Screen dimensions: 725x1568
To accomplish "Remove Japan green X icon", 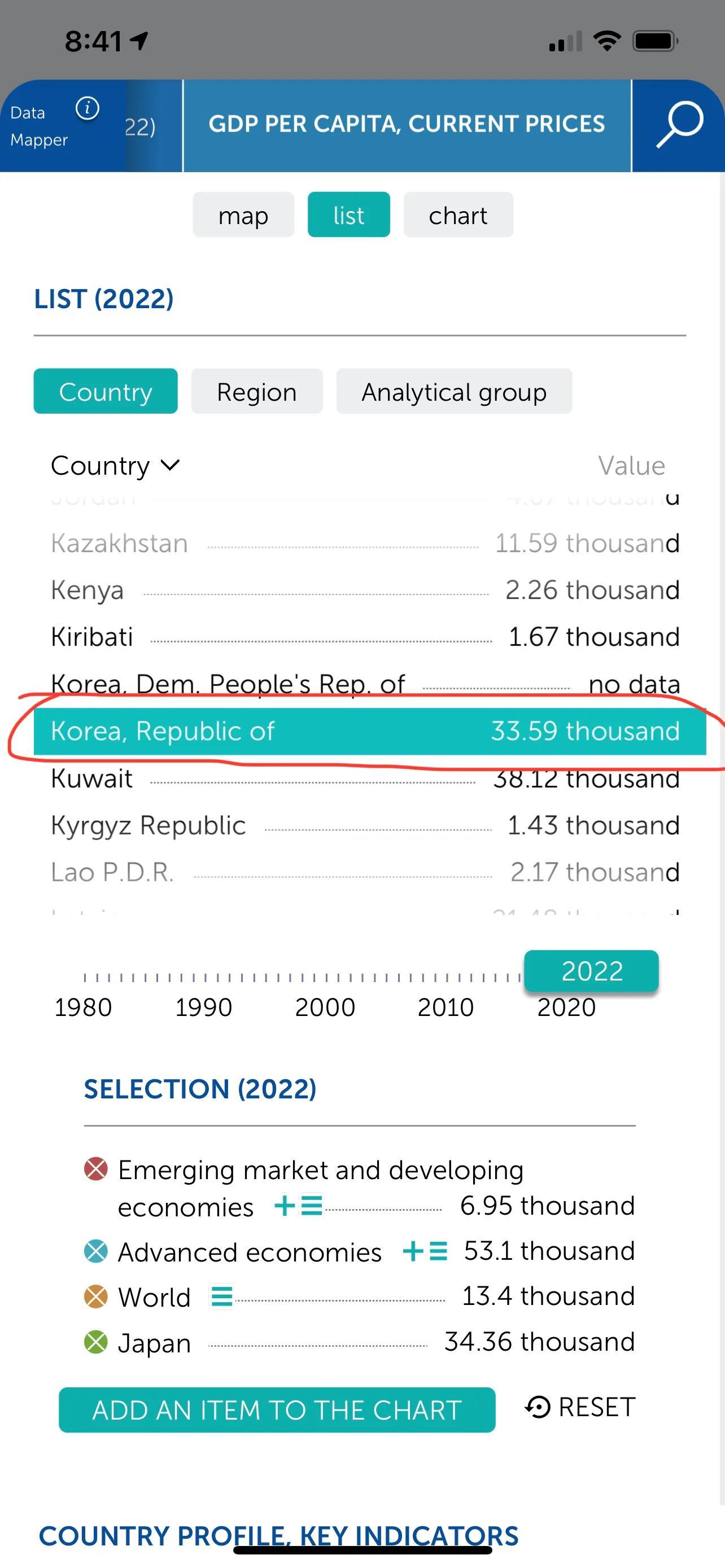I will click(x=95, y=1342).
